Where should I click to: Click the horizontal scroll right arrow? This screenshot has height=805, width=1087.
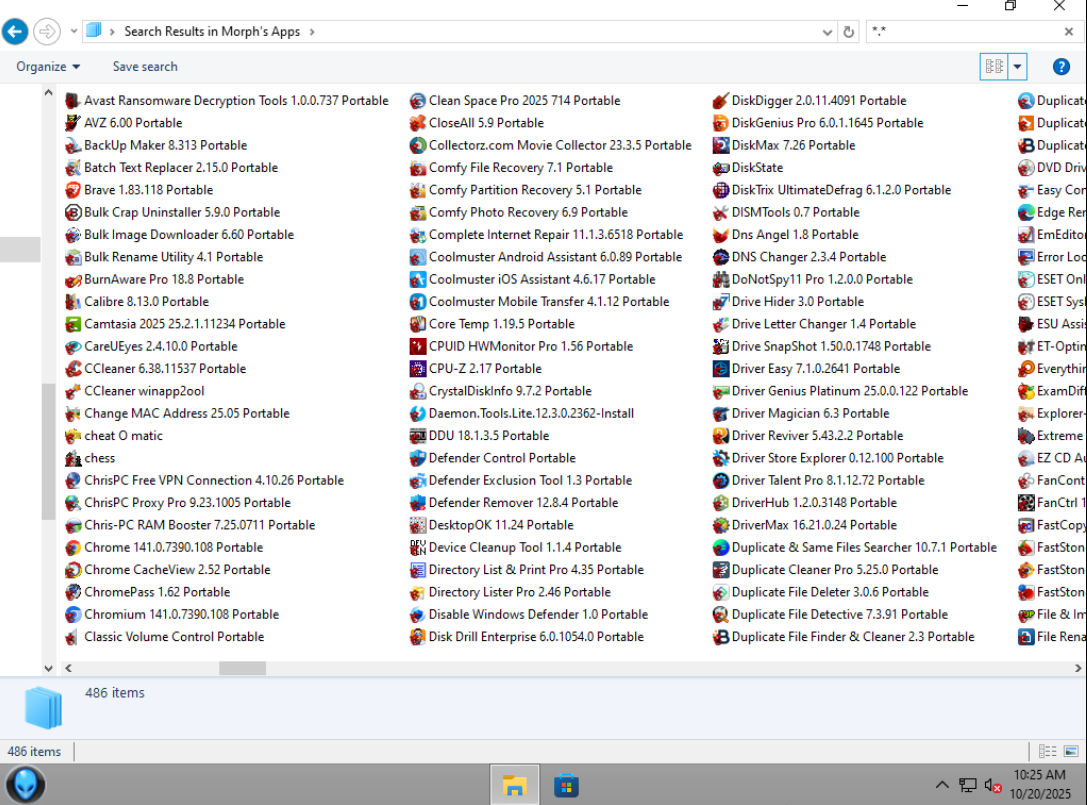point(1077,668)
